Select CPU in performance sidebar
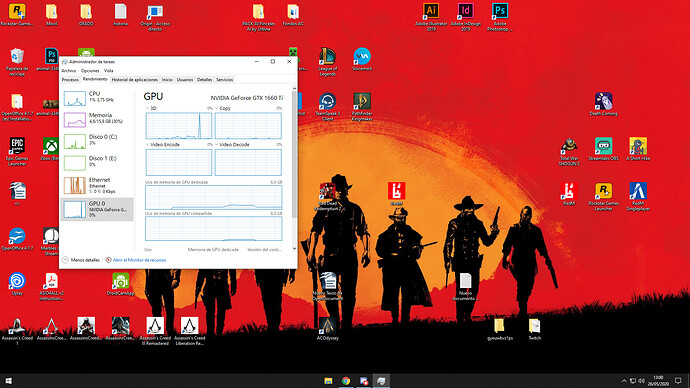Viewport: 690px width, 388px height. tap(97, 98)
